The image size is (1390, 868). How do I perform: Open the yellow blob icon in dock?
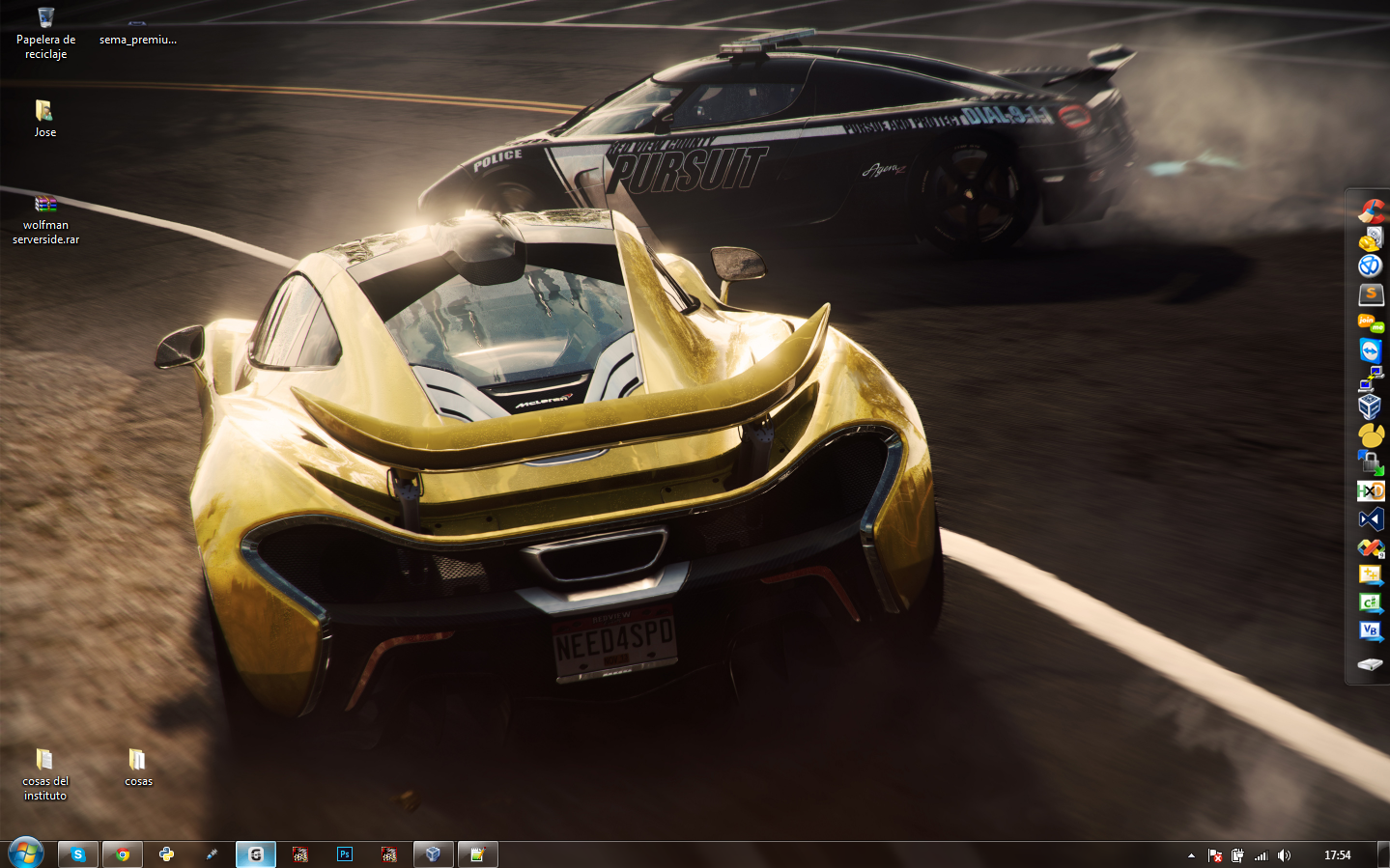click(1371, 434)
